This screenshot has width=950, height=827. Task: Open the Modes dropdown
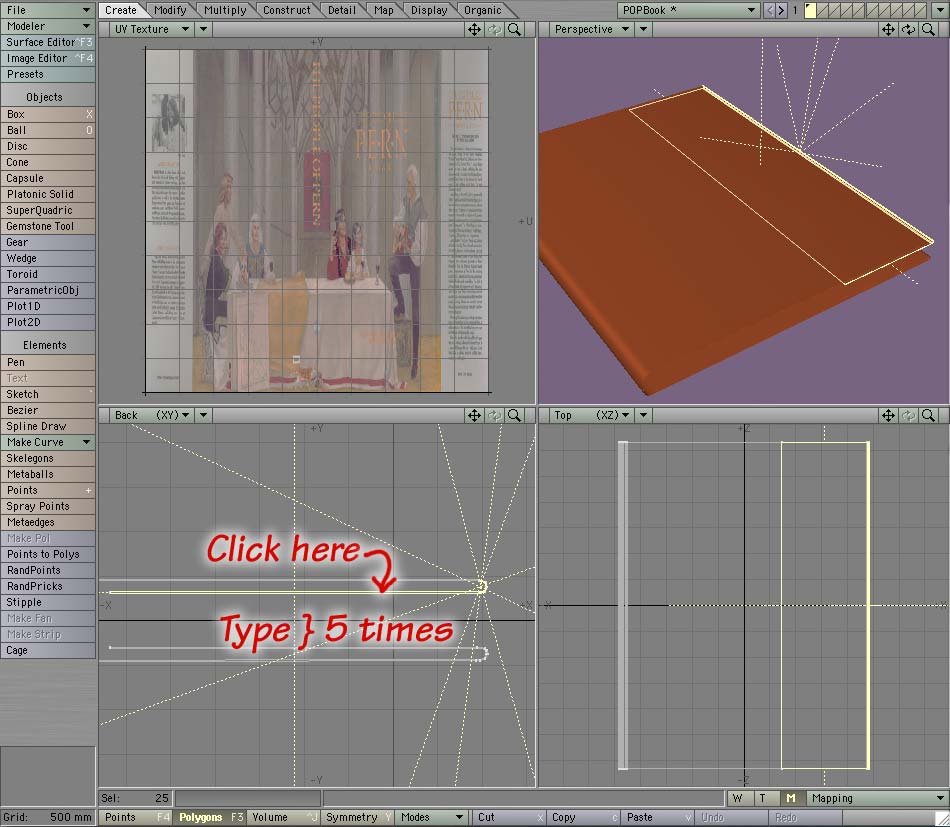(432, 817)
